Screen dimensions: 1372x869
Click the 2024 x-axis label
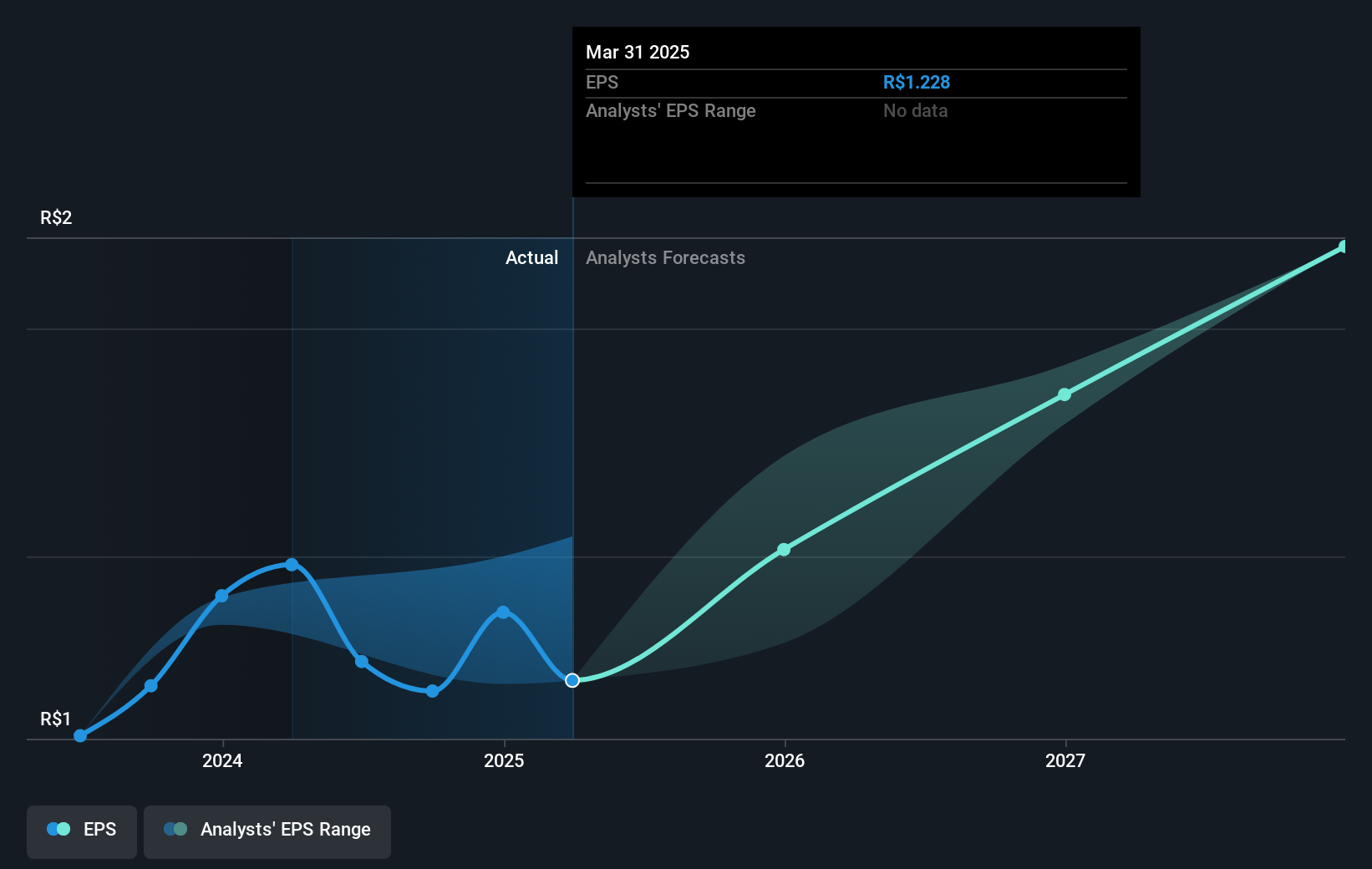click(222, 760)
